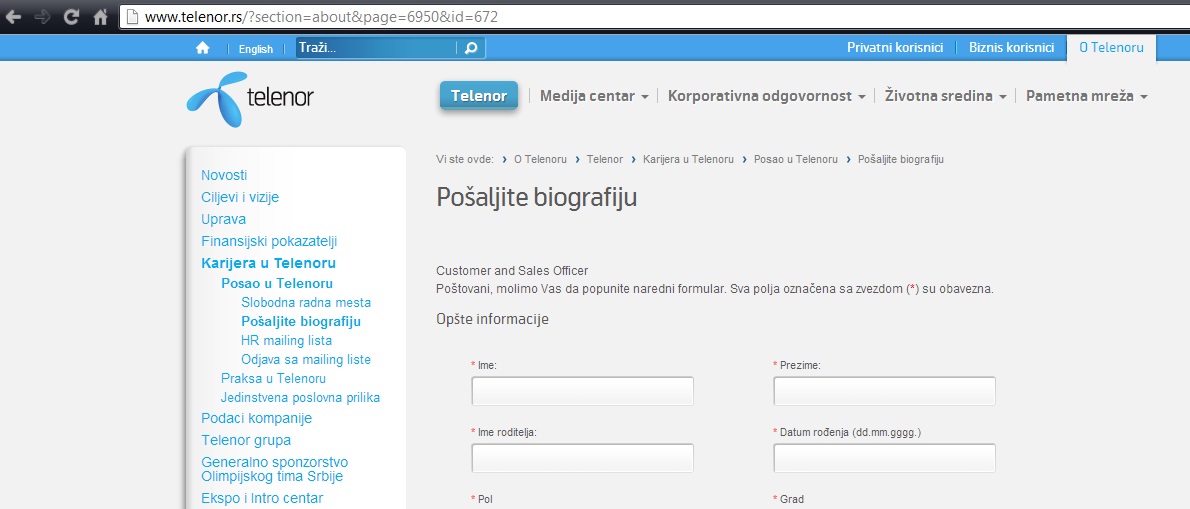Open Ekspo i Intro centar
Image resolution: width=1190 pixels, height=509 pixels.
[262, 498]
